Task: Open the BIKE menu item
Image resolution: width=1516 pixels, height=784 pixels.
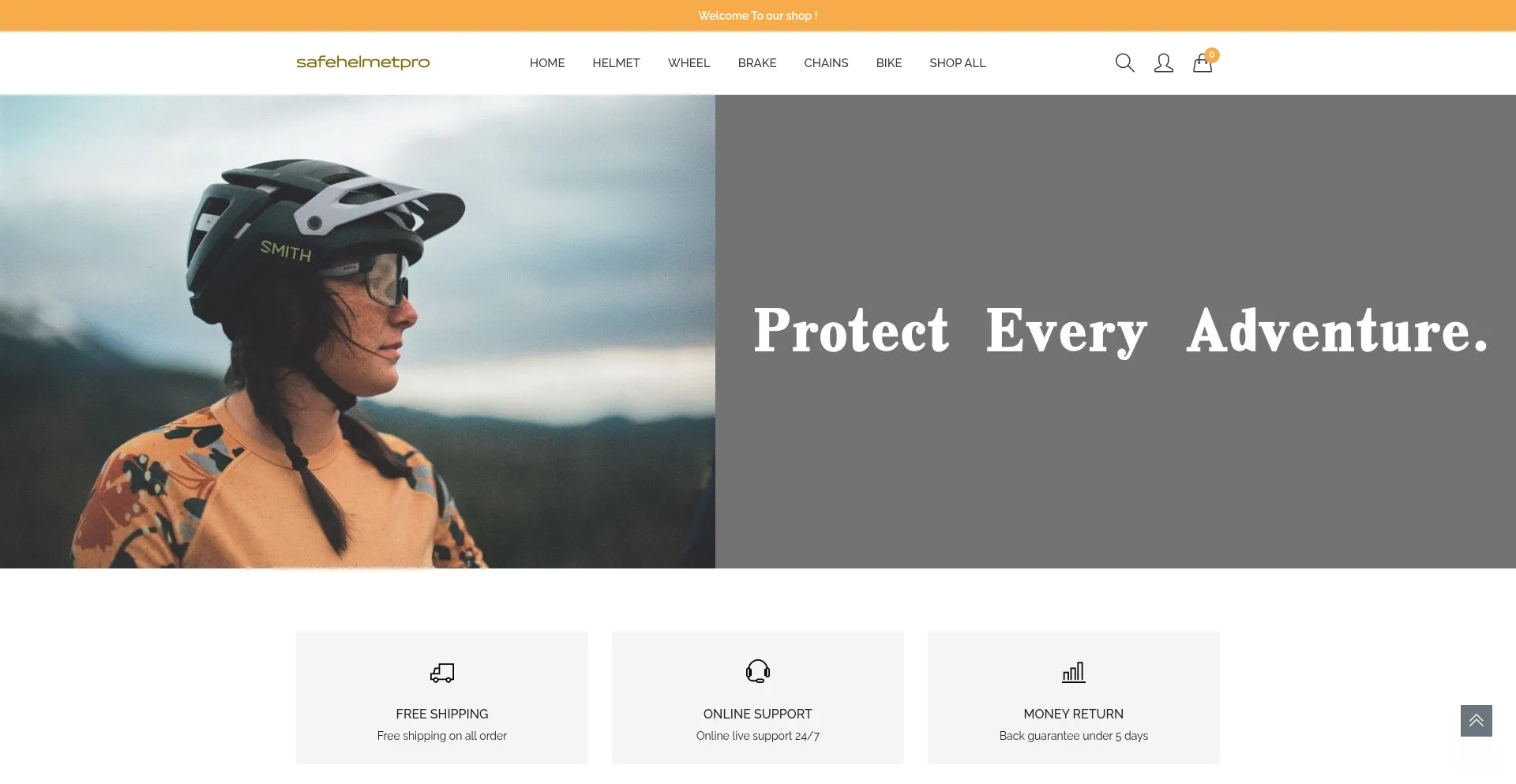Action: click(888, 63)
